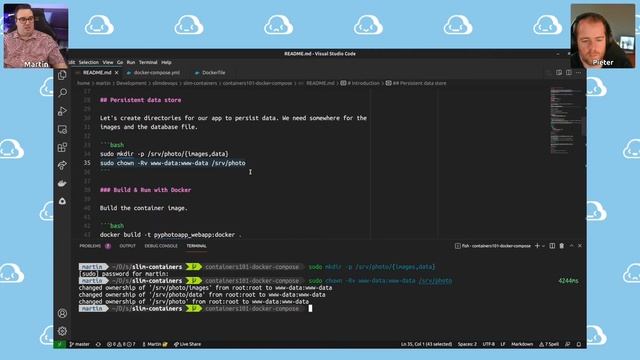Open problems count in status bar
The height and width of the screenshot is (360, 640).
[x=121, y=344]
